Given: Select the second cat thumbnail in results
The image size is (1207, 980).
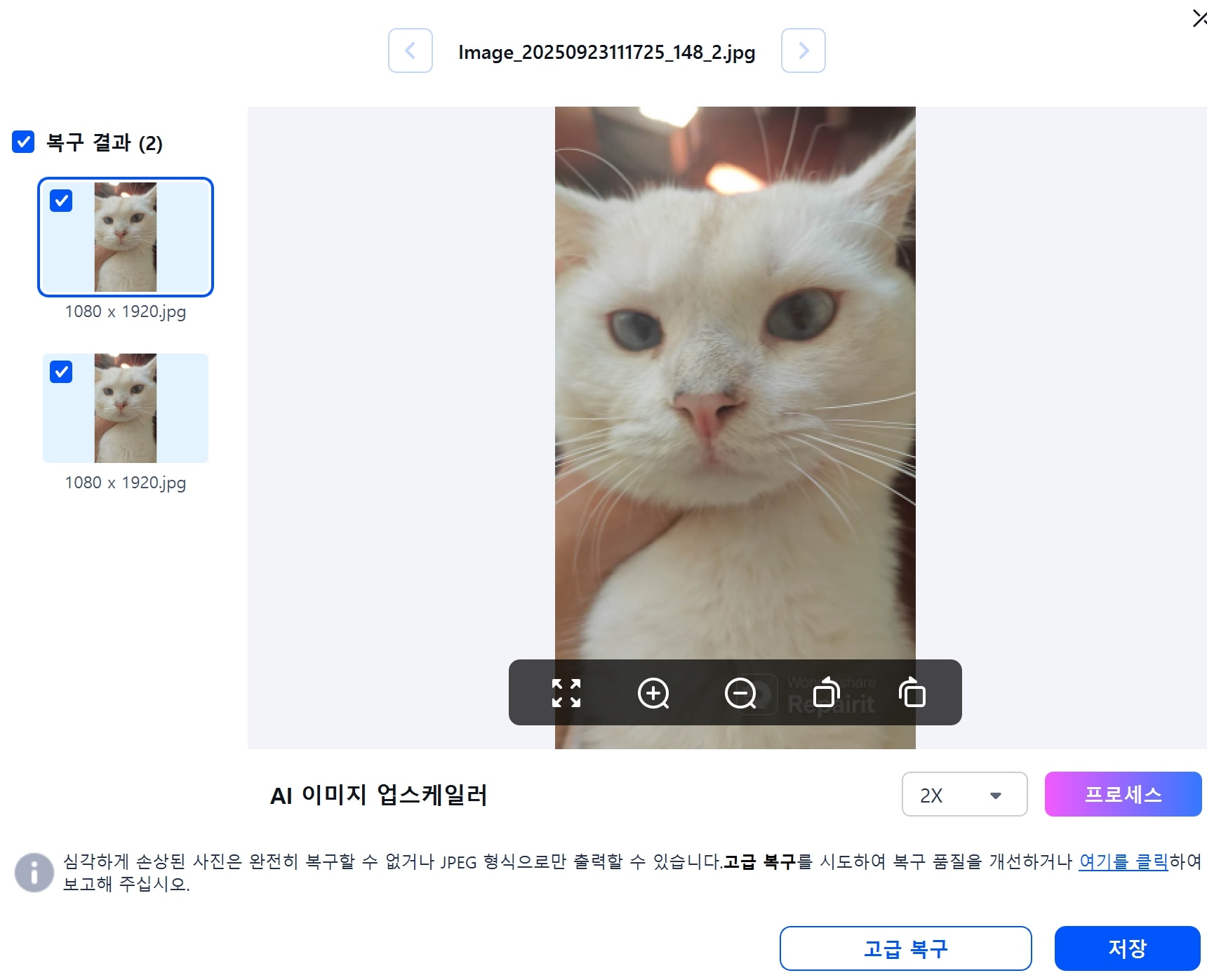Looking at the screenshot, I should tap(126, 408).
